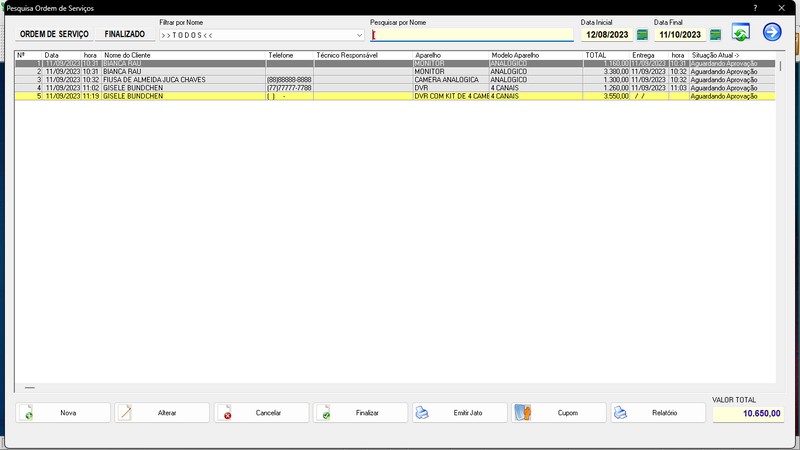The image size is (800, 450).
Task: Select the FINALIZADO tab
Action: [124, 34]
